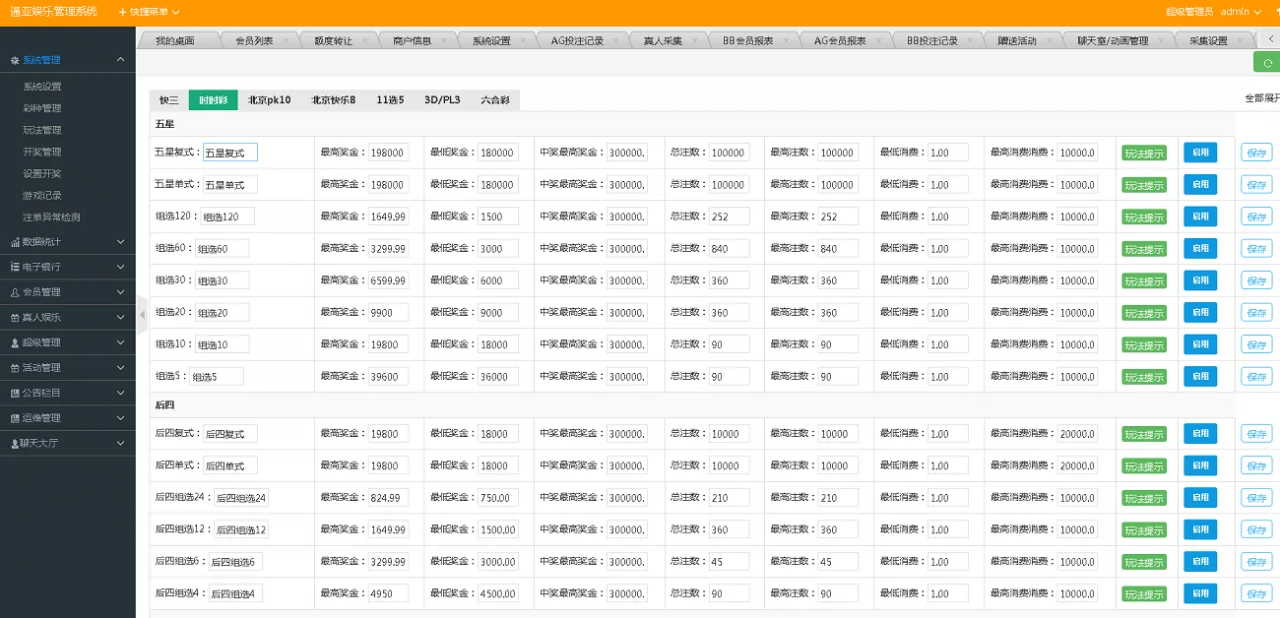Open the admin user dropdown

point(1241,12)
